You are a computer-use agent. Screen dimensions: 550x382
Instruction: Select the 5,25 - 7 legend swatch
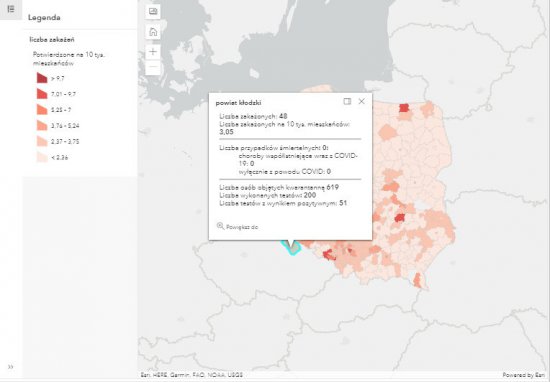click(42, 109)
